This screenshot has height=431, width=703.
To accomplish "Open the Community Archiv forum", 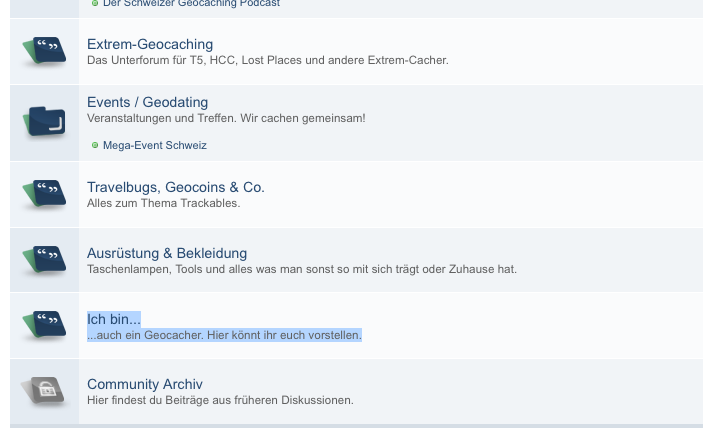I will click(145, 384).
